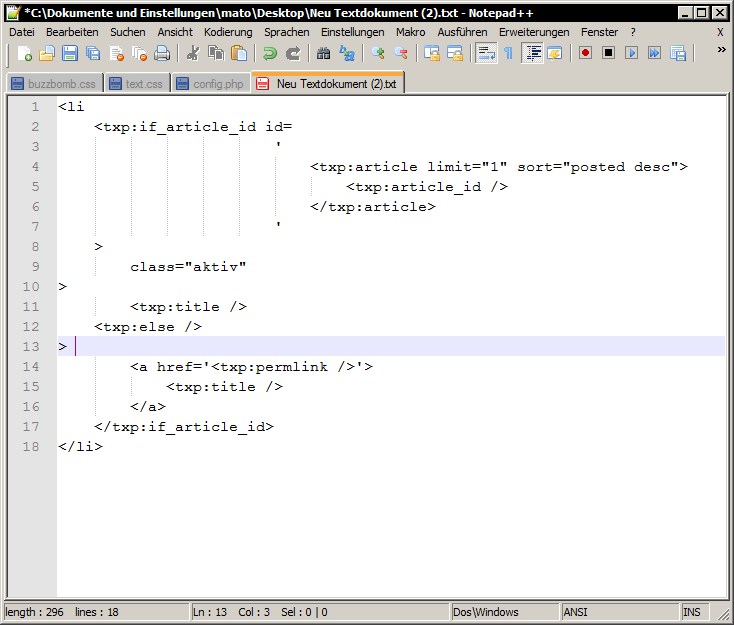The height and width of the screenshot is (625, 734).
Task: Open the Kodierung menu
Action: pos(228,32)
